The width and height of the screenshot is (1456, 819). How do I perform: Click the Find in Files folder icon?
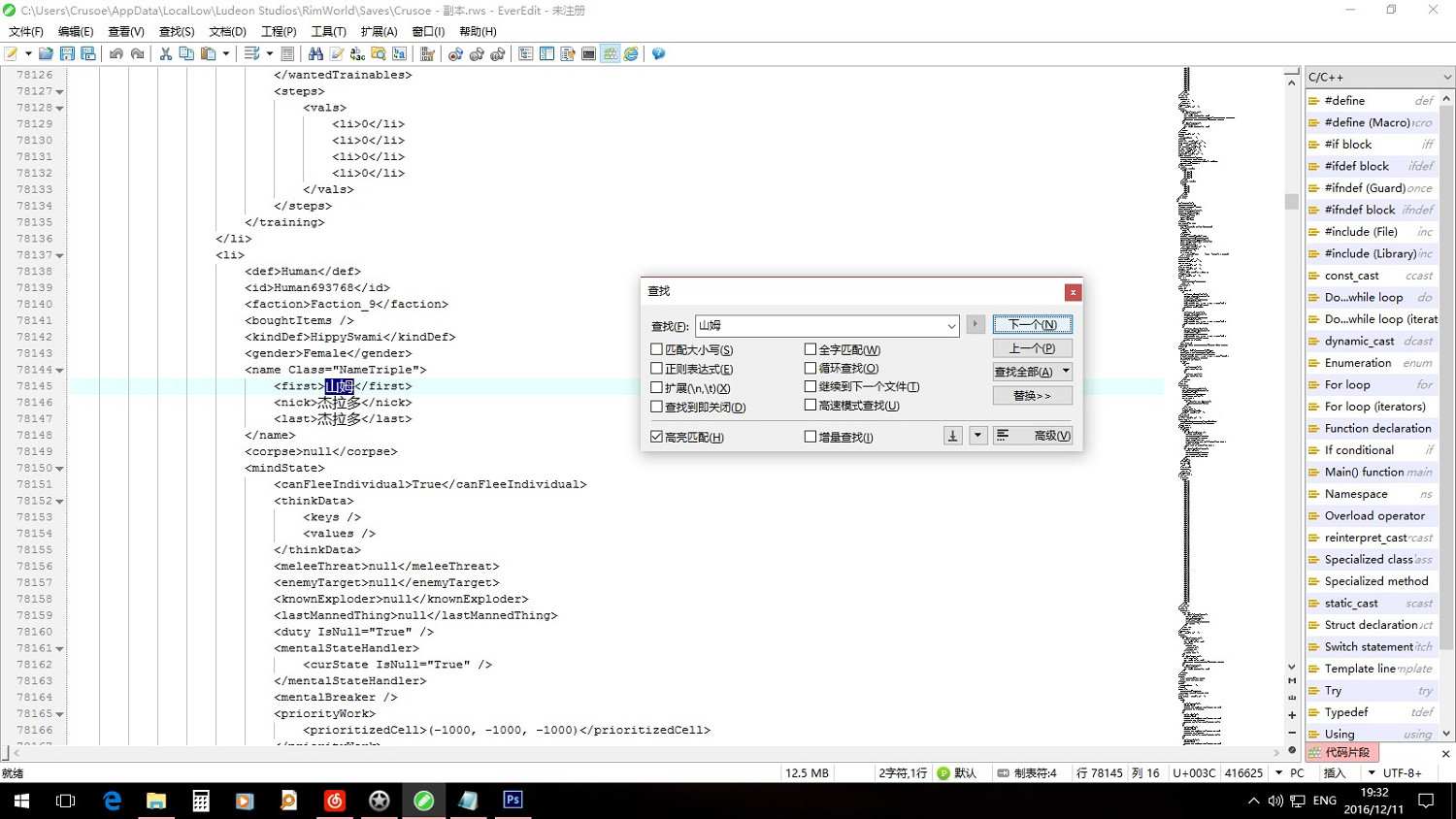(x=379, y=54)
